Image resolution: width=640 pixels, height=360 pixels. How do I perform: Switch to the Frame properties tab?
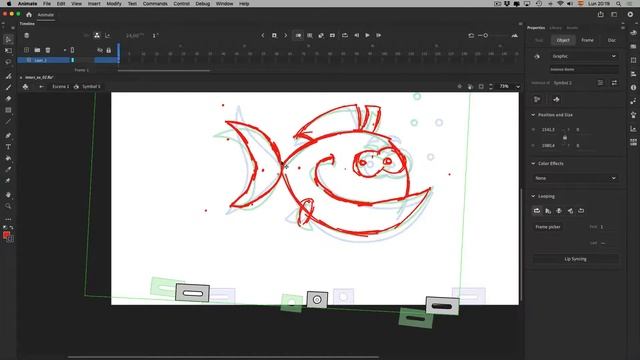(587, 40)
